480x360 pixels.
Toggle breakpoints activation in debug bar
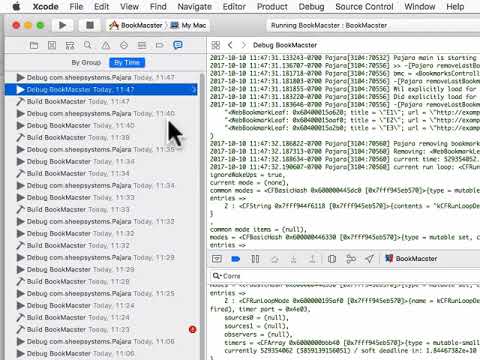coord(236,259)
